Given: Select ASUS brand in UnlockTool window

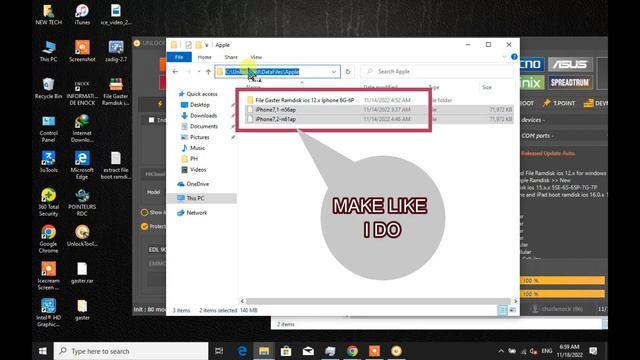Looking at the screenshot, I should click(x=570, y=64).
